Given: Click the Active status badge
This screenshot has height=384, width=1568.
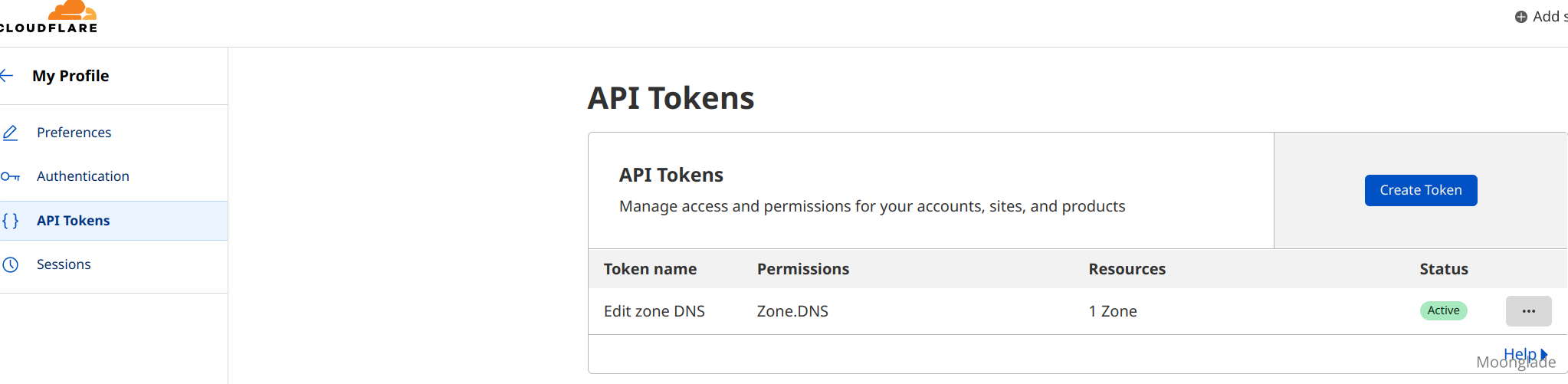Looking at the screenshot, I should [1443, 310].
